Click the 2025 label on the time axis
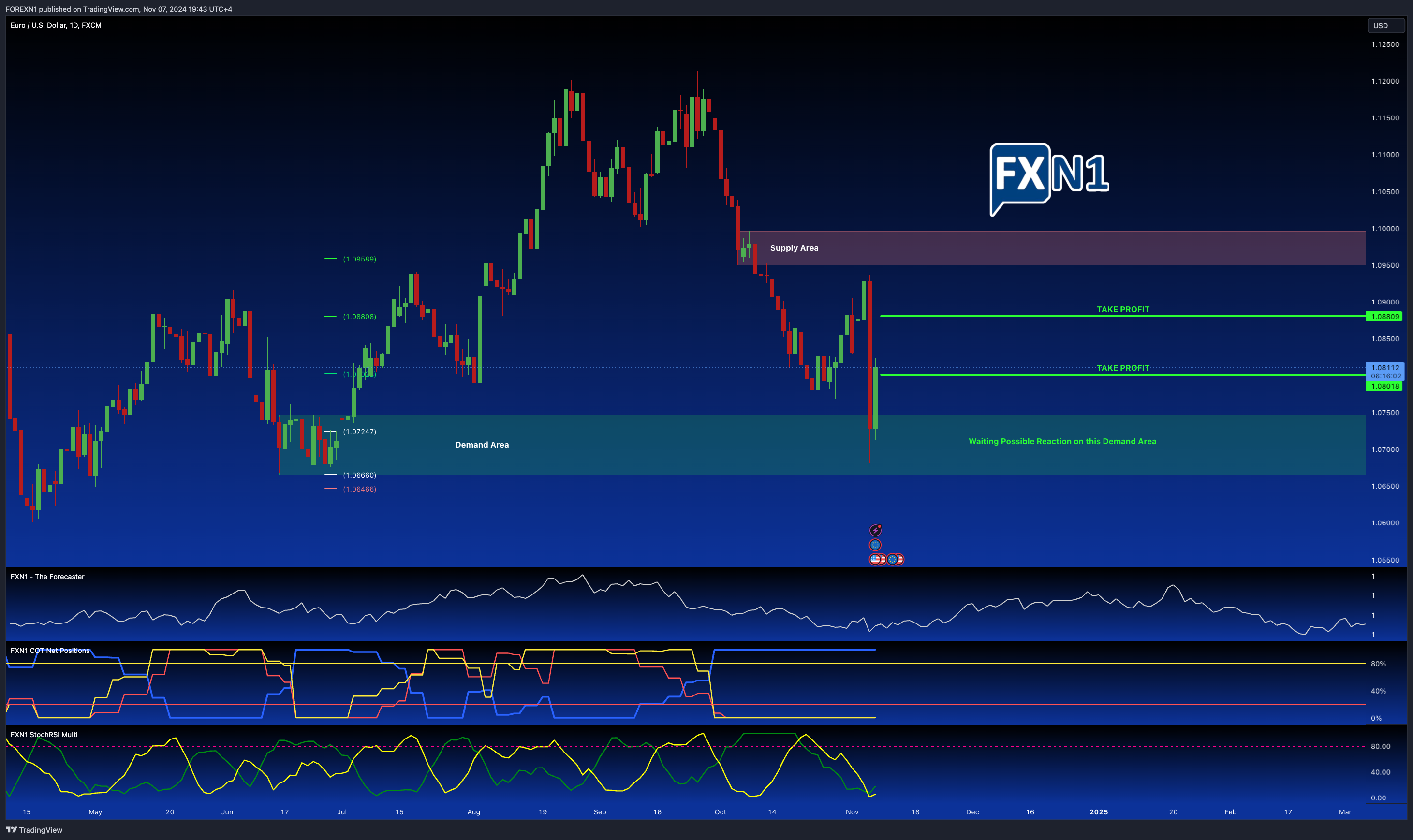This screenshot has height=840, width=1413. 1099,811
